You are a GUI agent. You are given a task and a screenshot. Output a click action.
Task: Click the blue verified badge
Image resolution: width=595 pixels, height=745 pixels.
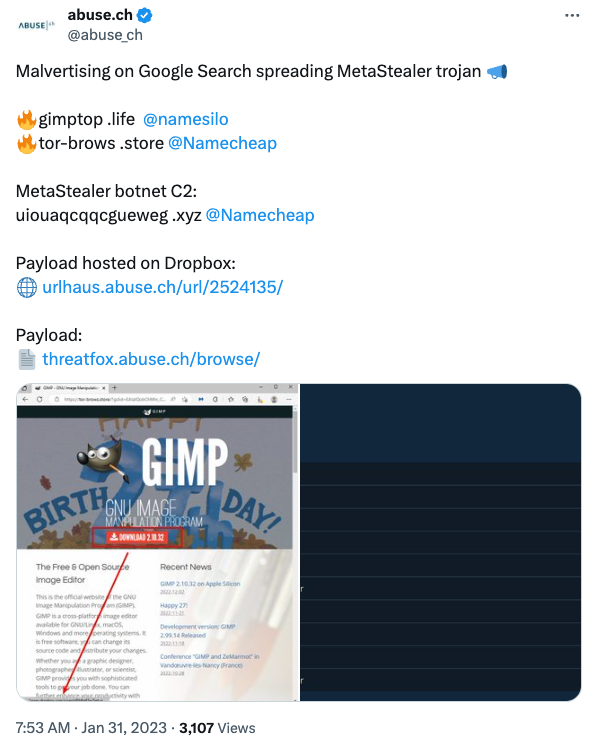(x=144, y=15)
